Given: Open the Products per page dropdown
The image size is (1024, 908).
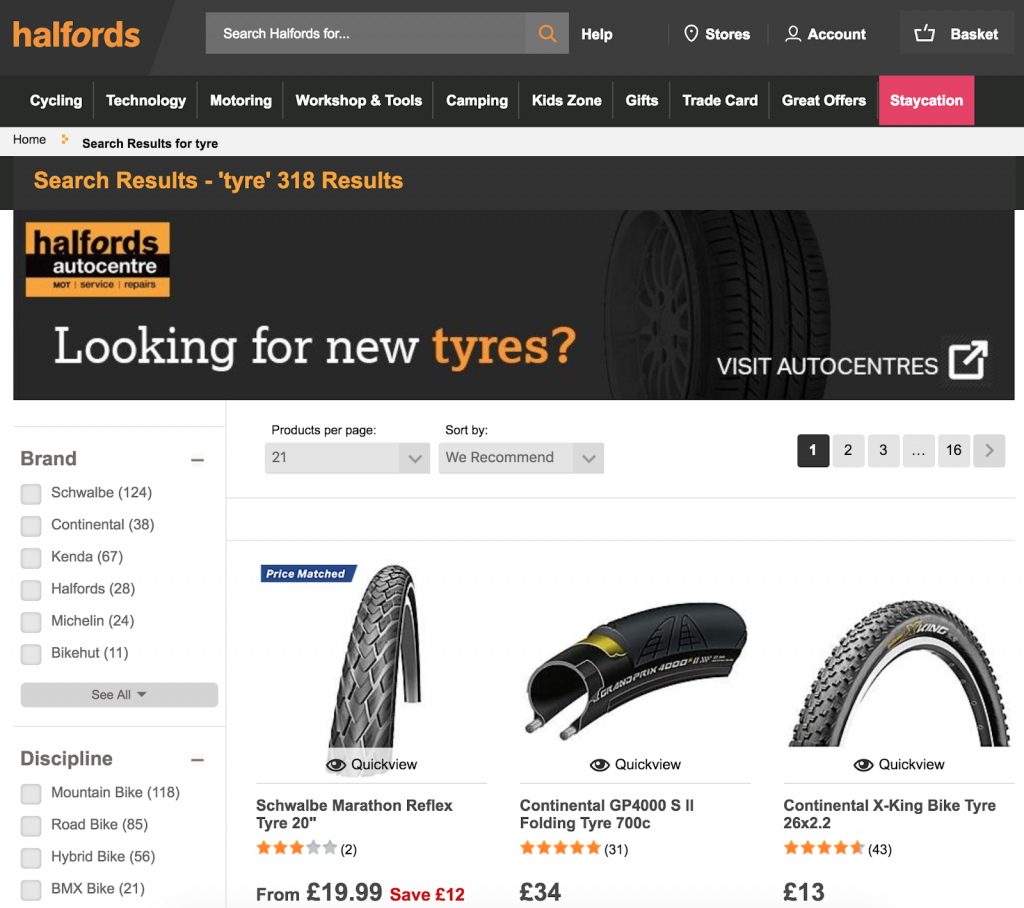Looking at the screenshot, I should pyautogui.click(x=347, y=458).
